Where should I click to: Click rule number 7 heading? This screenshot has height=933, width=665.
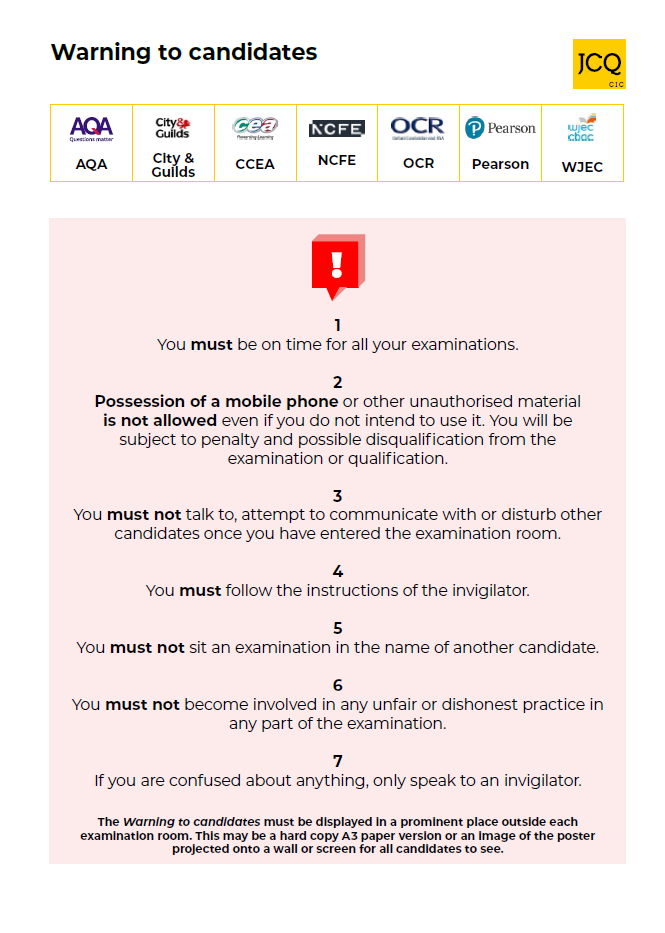[338, 761]
